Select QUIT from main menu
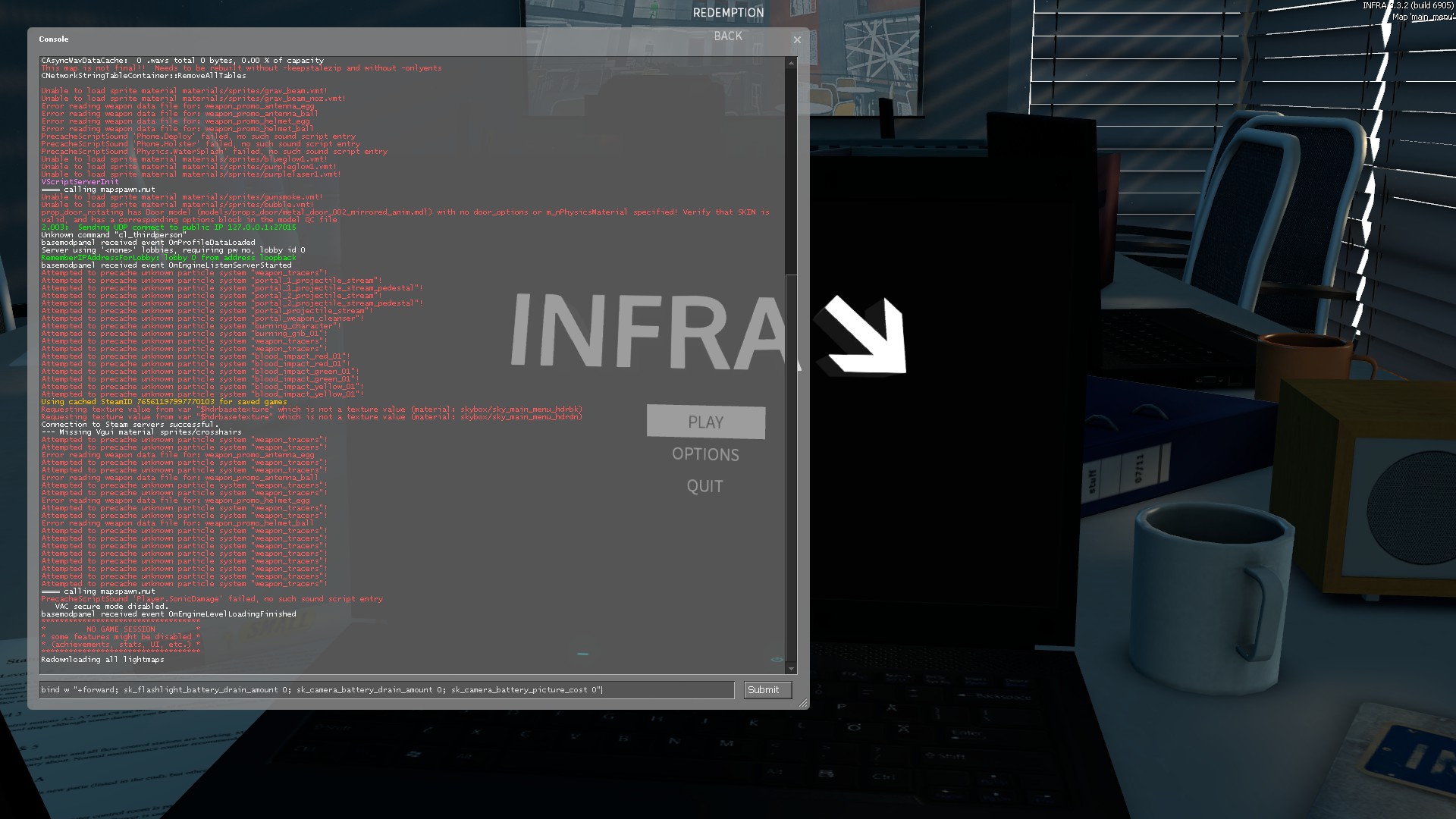Screen dimensions: 1456x819 (x=704, y=487)
